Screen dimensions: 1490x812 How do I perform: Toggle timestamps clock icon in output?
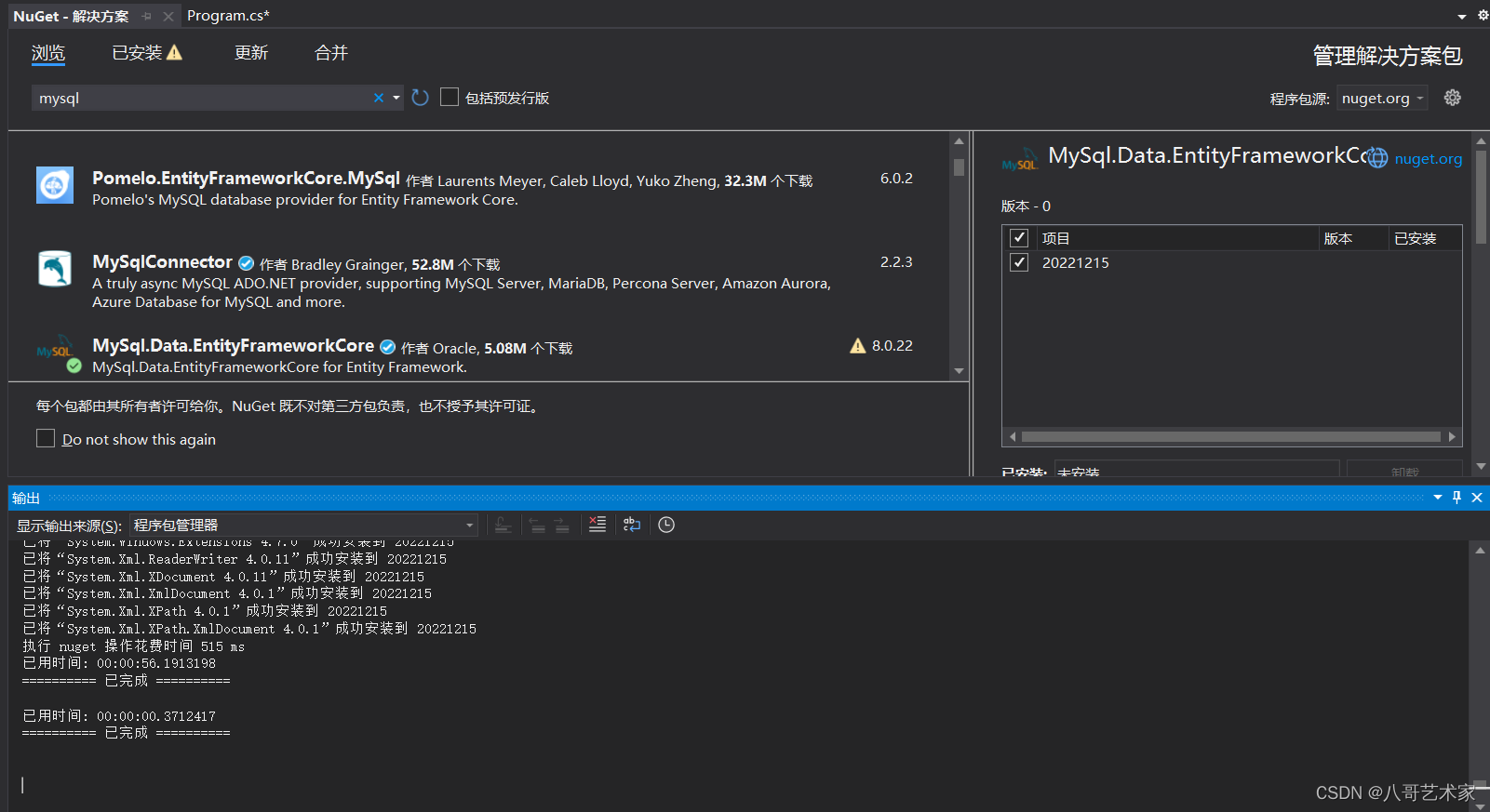point(666,525)
